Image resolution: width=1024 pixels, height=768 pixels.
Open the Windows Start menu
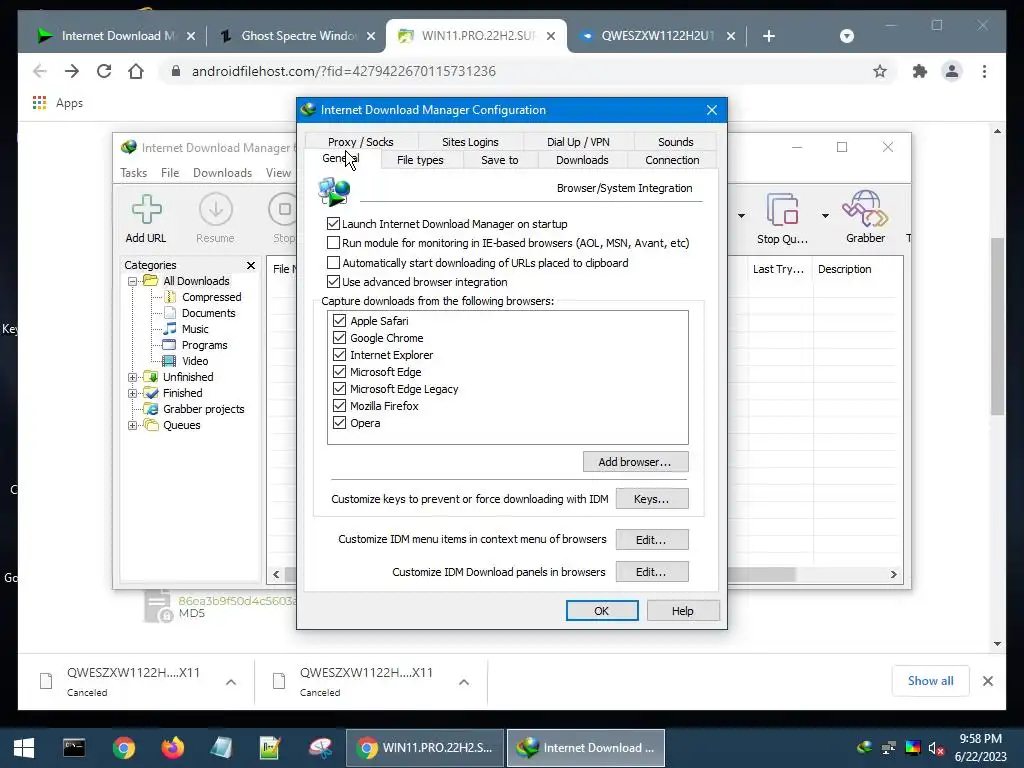tap(24, 748)
